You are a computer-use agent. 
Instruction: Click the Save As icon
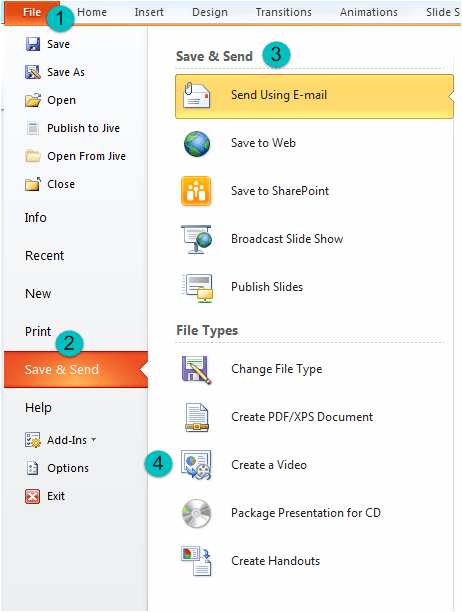(33, 72)
